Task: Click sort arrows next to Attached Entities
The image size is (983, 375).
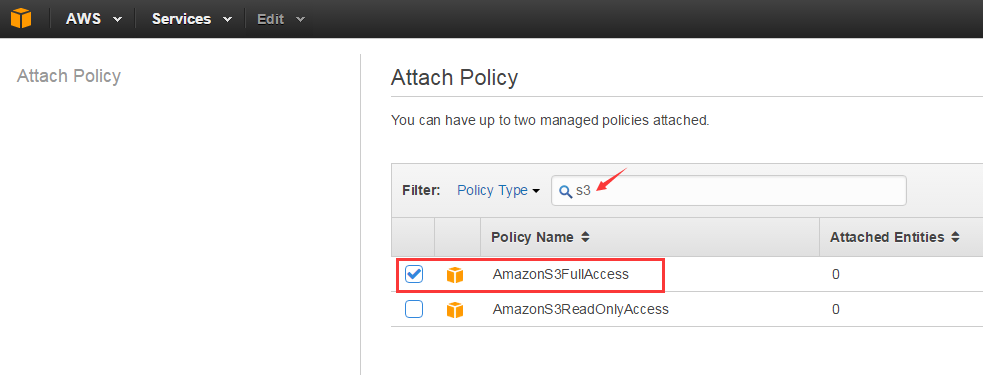Action: tap(955, 237)
